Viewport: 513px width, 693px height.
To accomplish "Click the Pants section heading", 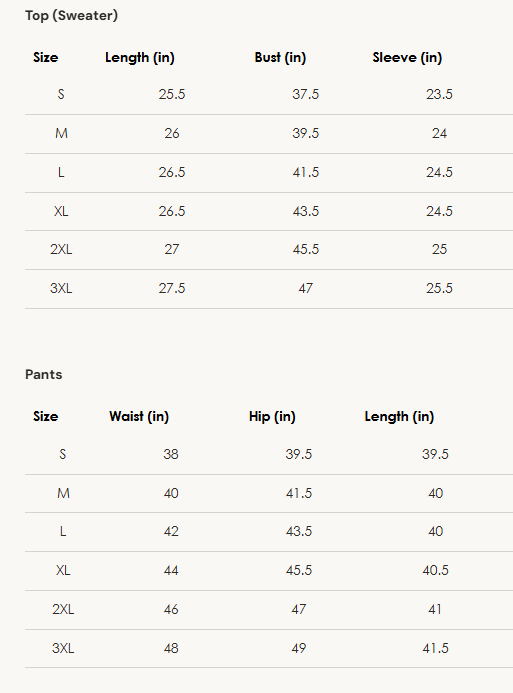I will click(x=43, y=374).
